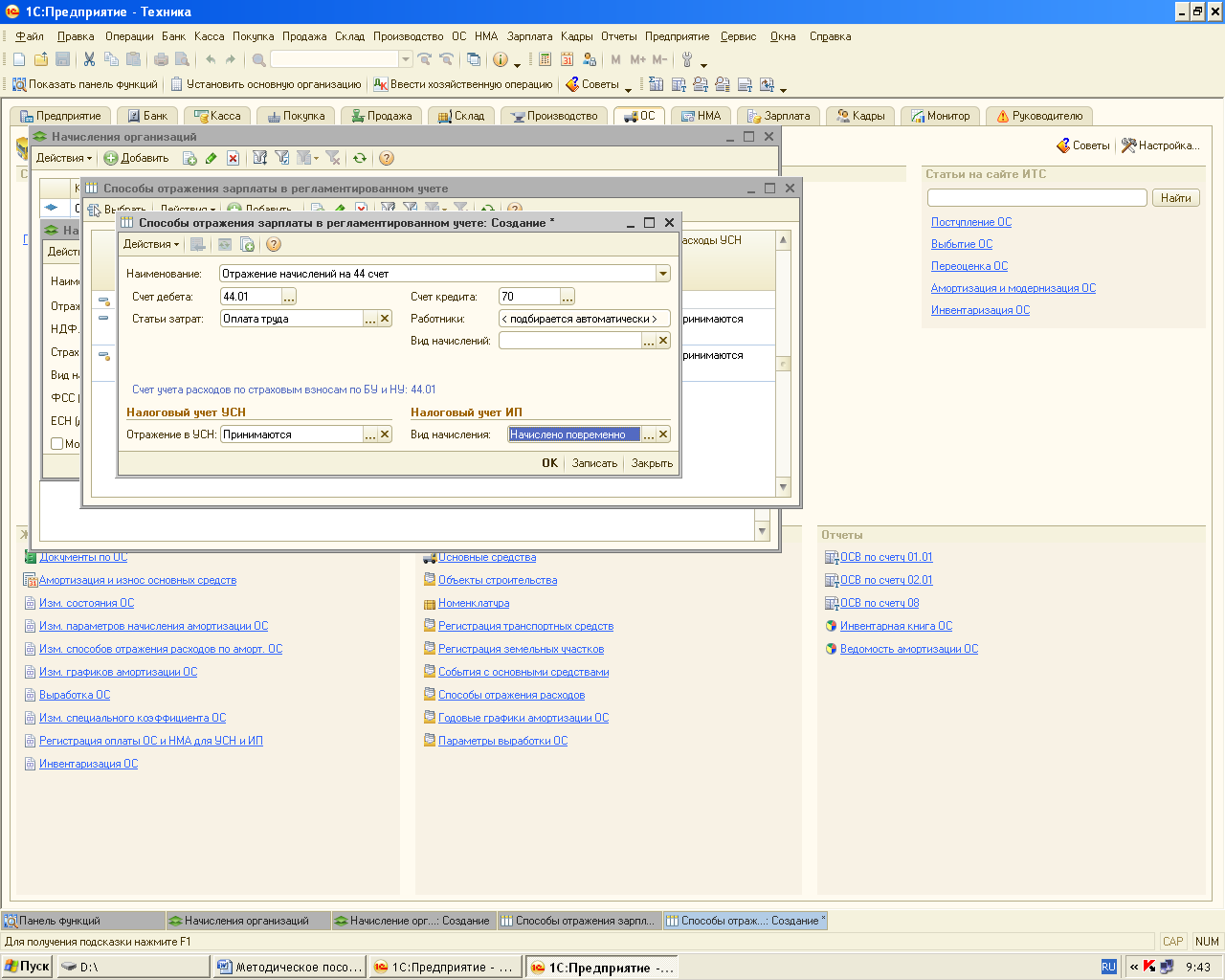Open 'Способы отражения расходов' link
This screenshot has width=1225, height=980.
click(x=511, y=695)
